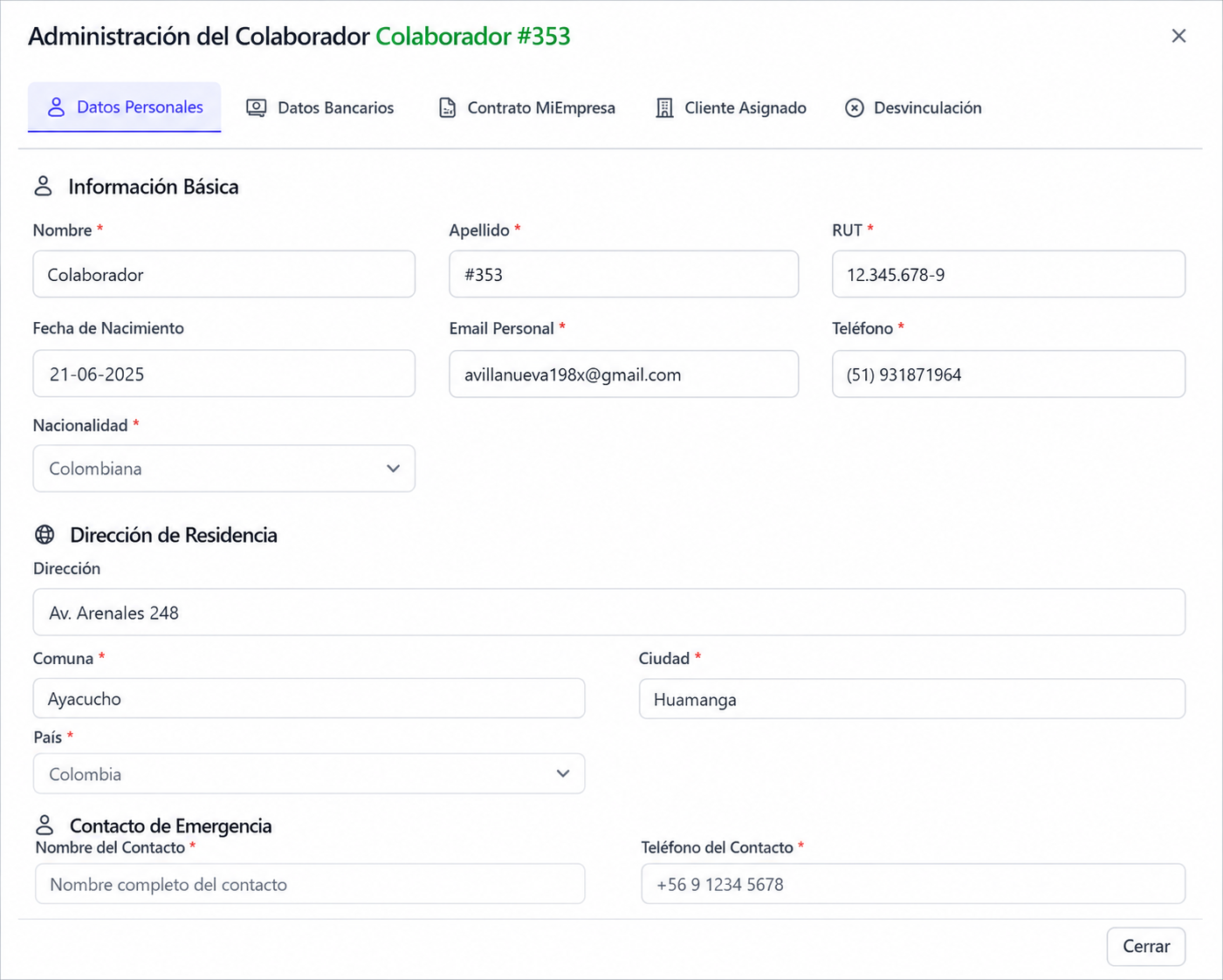Select the Fecha de Nacimiento field

click(223, 374)
